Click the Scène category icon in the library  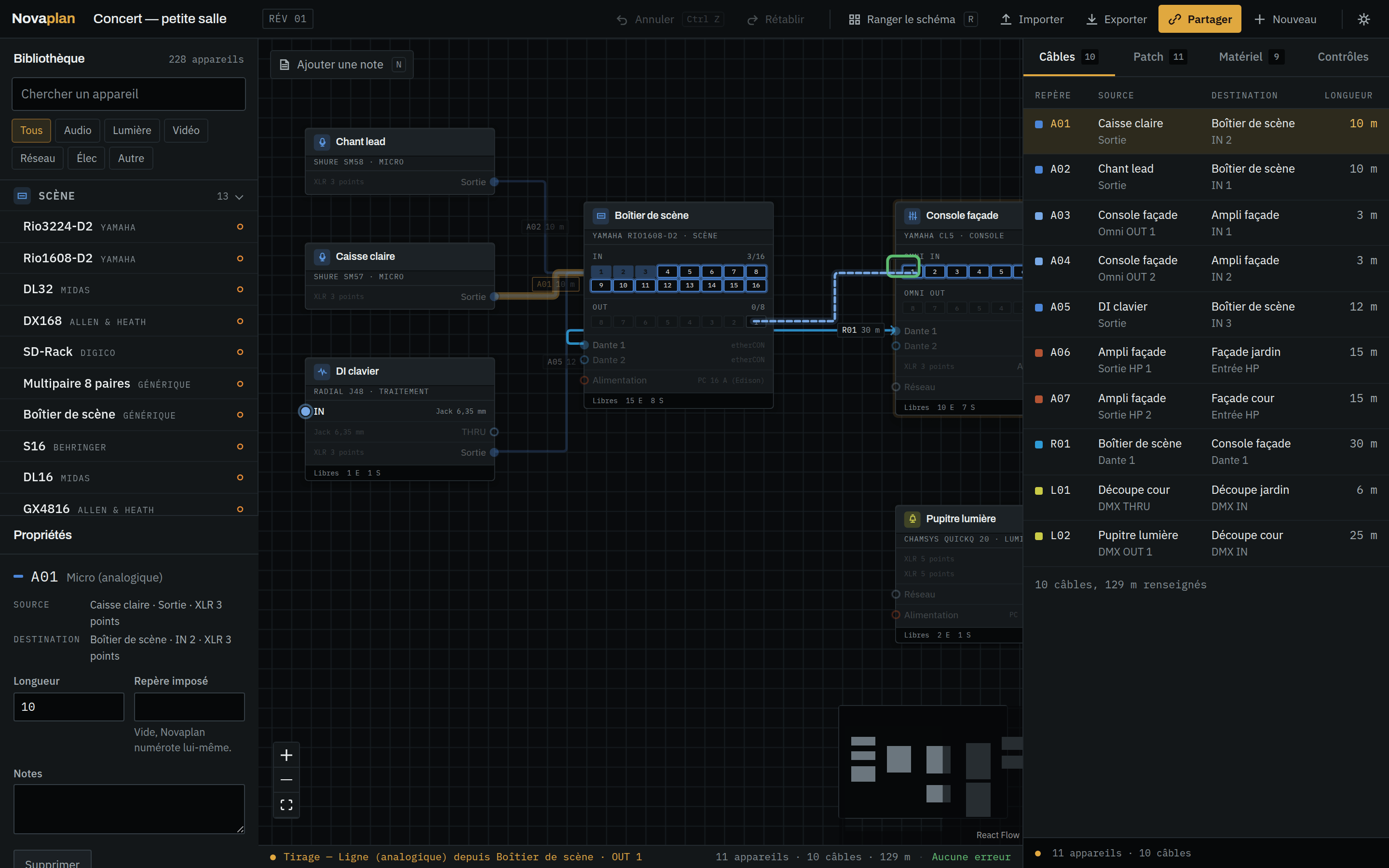coord(22,196)
